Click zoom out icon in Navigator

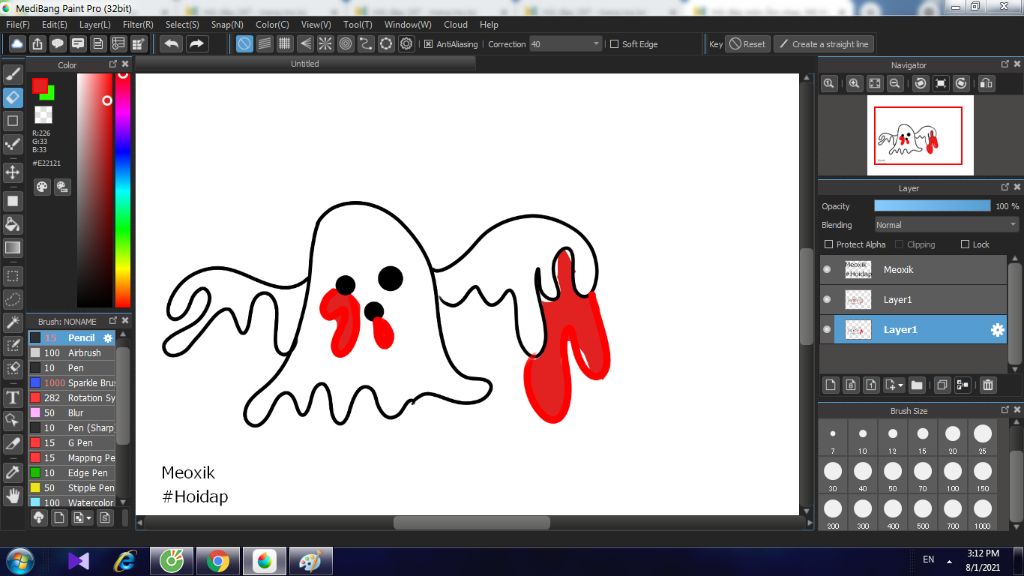(895, 84)
